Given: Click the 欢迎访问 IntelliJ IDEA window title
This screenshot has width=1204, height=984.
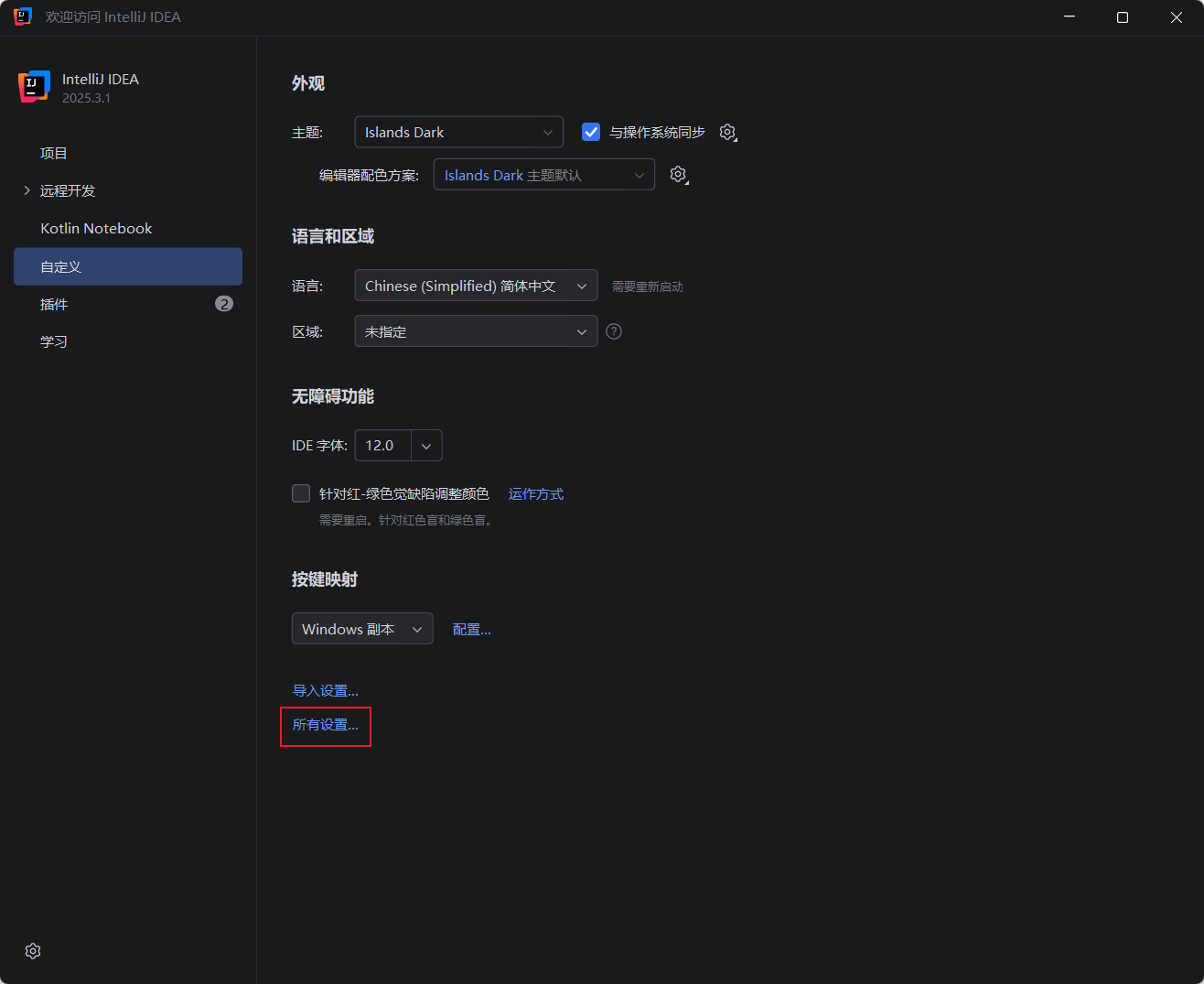Looking at the screenshot, I should [x=113, y=16].
